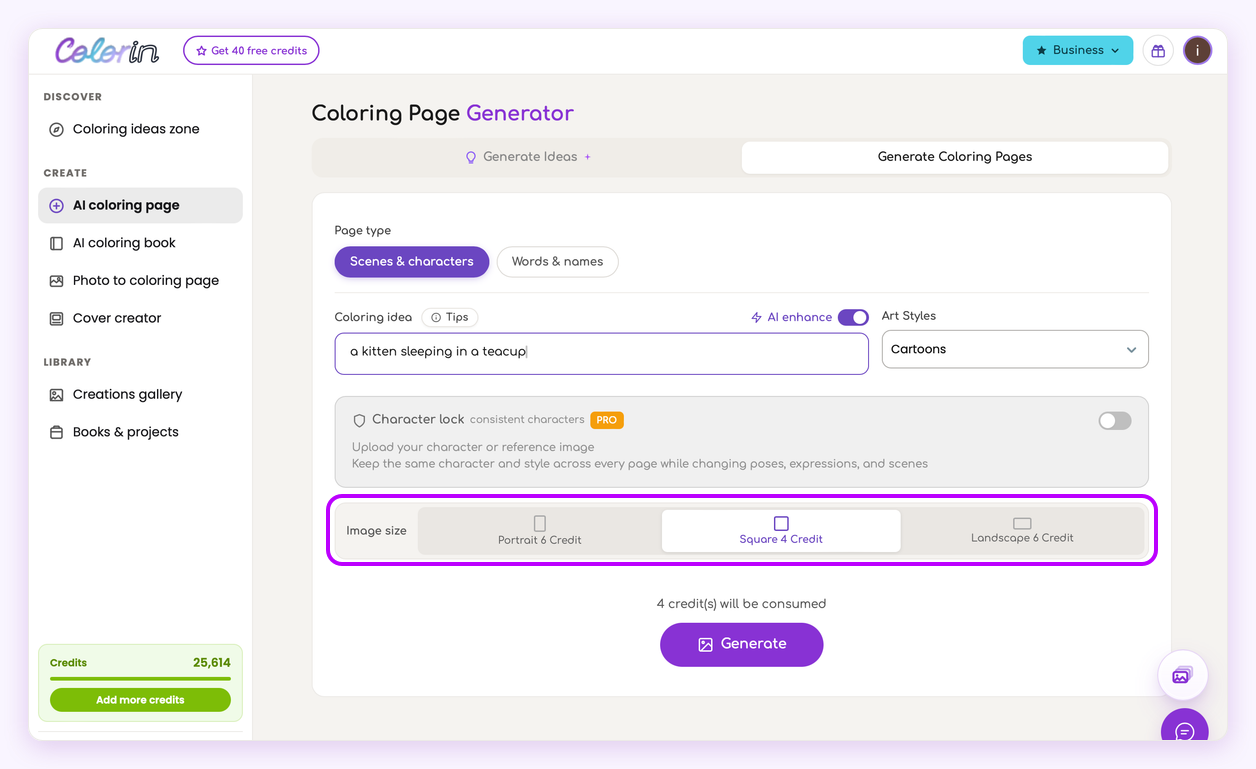Click the credits balance 25,614
1256x769 pixels.
[x=212, y=663]
